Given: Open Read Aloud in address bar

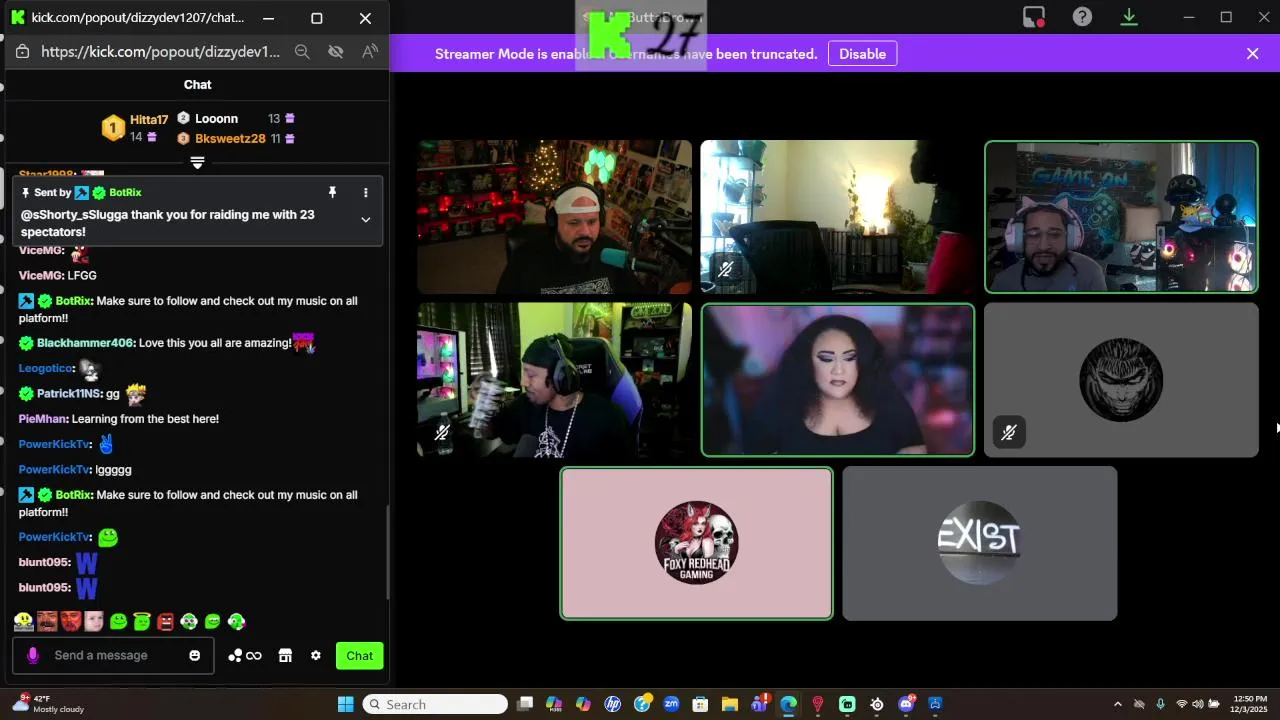Looking at the screenshot, I should tap(370, 52).
